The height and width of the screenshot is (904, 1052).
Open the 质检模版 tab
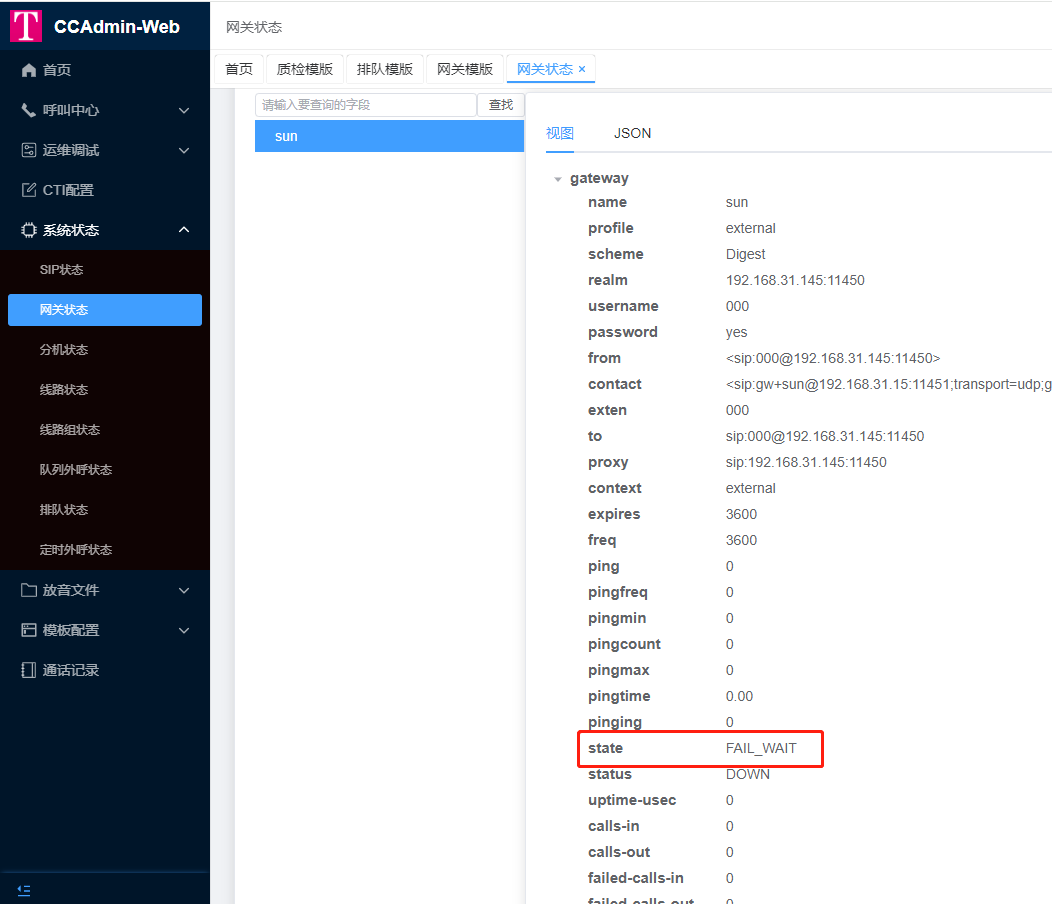tap(305, 69)
